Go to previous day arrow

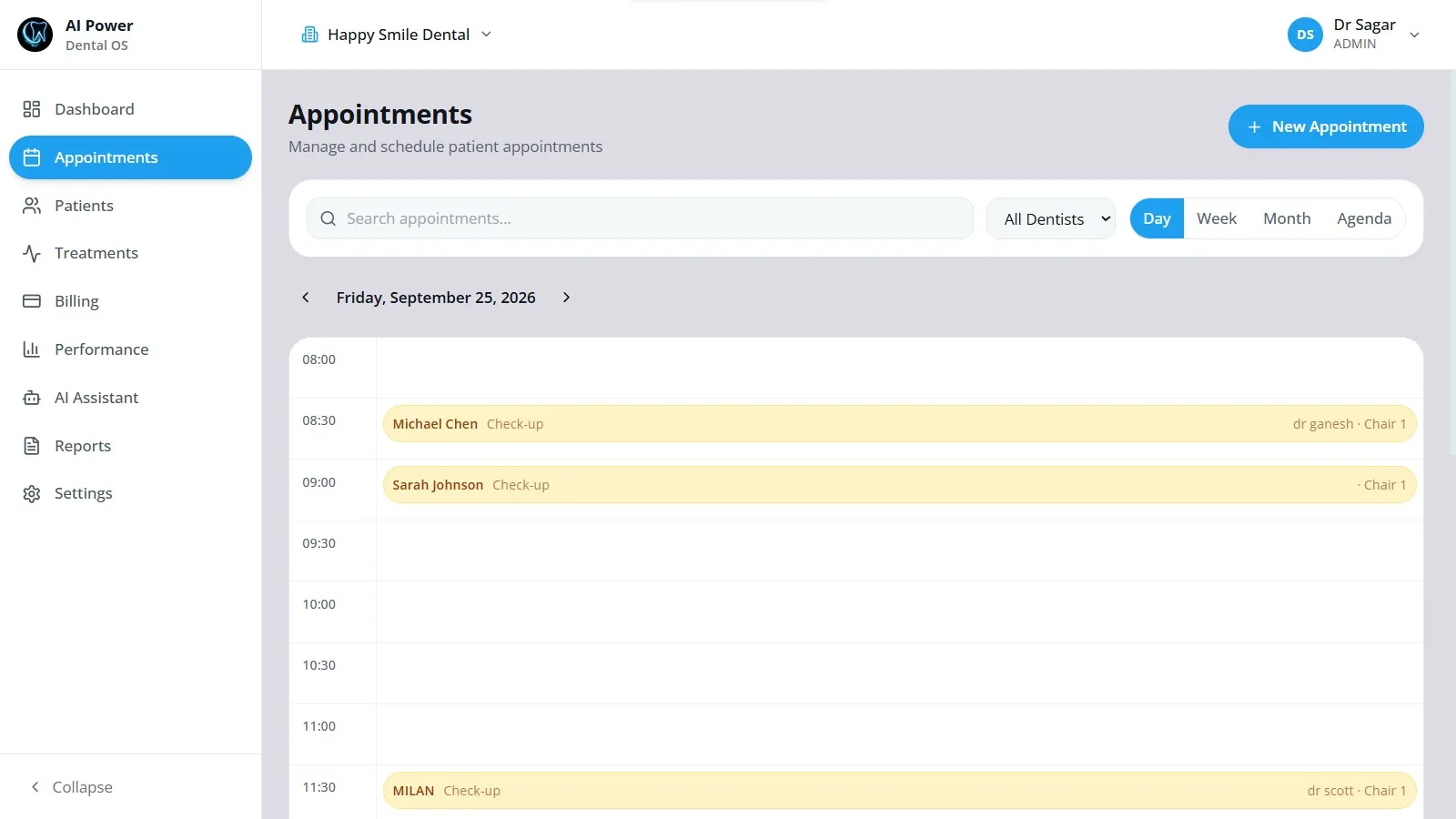[306, 298]
